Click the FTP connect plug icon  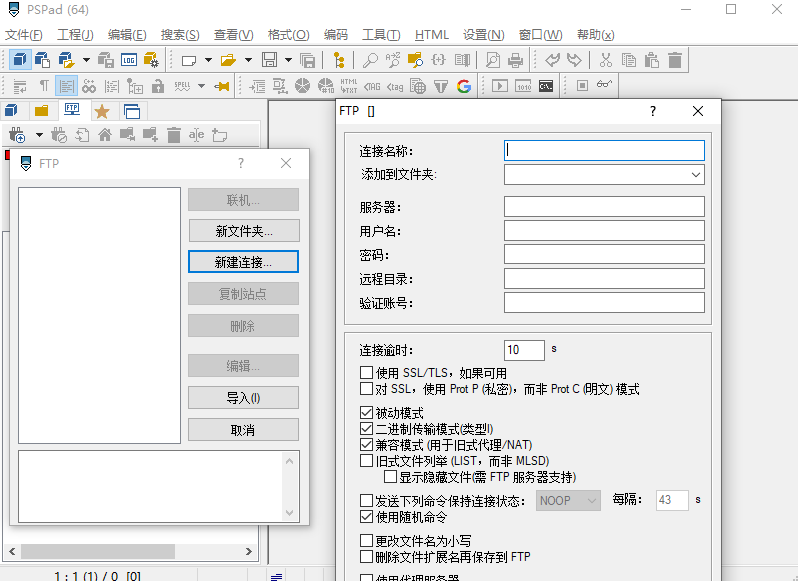point(17,135)
